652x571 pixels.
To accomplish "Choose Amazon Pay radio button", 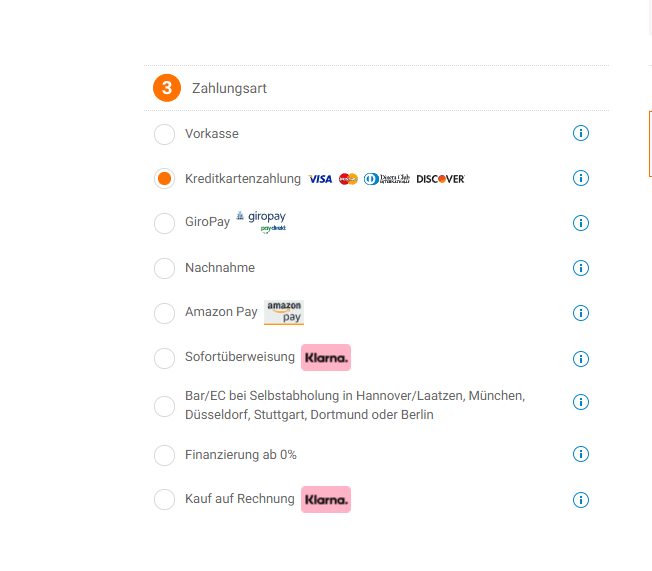I will coord(164,313).
